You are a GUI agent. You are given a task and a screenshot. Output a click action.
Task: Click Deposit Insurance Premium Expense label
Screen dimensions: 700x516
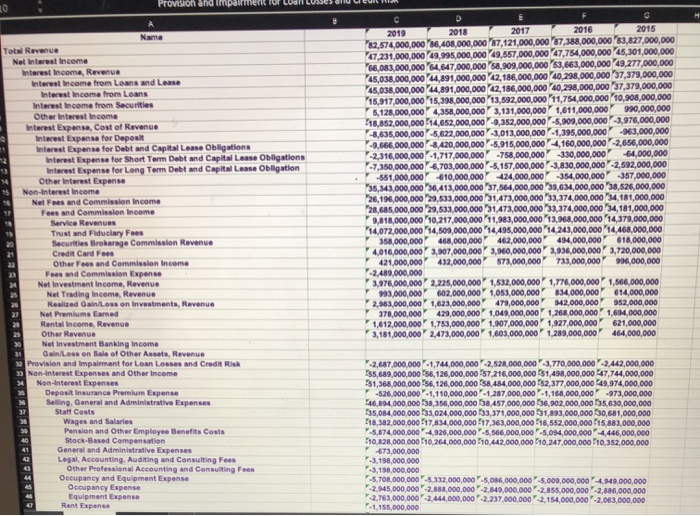tap(112, 393)
